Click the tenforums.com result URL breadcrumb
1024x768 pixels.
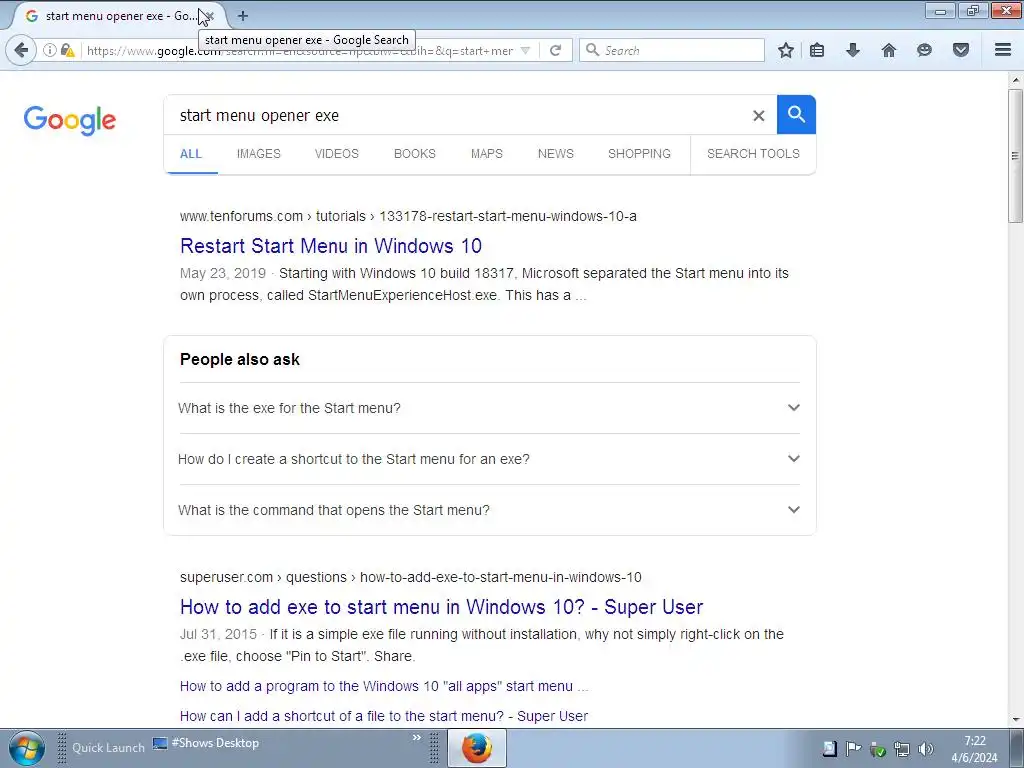tap(408, 216)
